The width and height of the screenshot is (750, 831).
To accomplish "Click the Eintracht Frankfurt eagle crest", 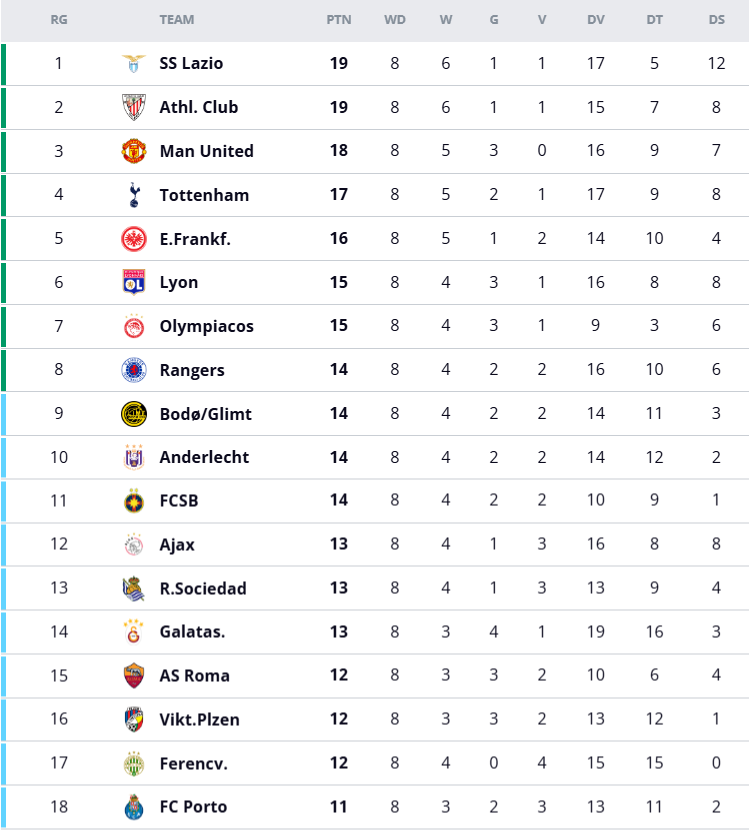I will point(133,239).
